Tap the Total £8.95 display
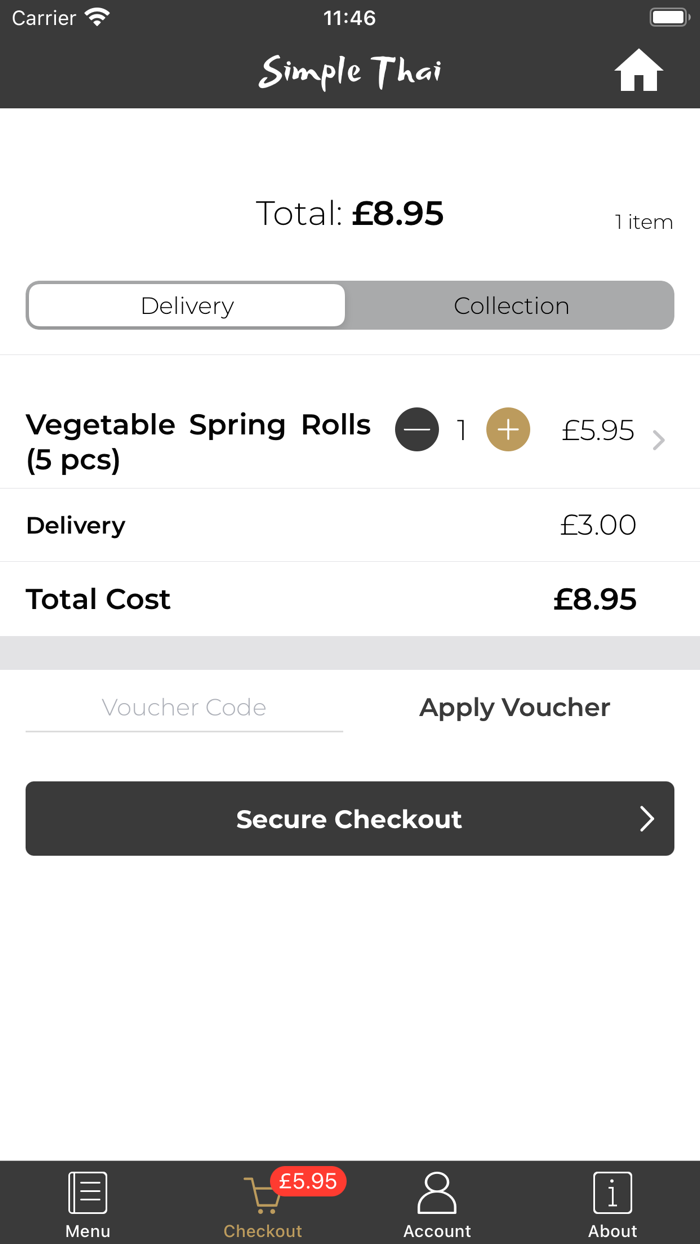Viewport: 700px width, 1244px height. click(349, 213)
